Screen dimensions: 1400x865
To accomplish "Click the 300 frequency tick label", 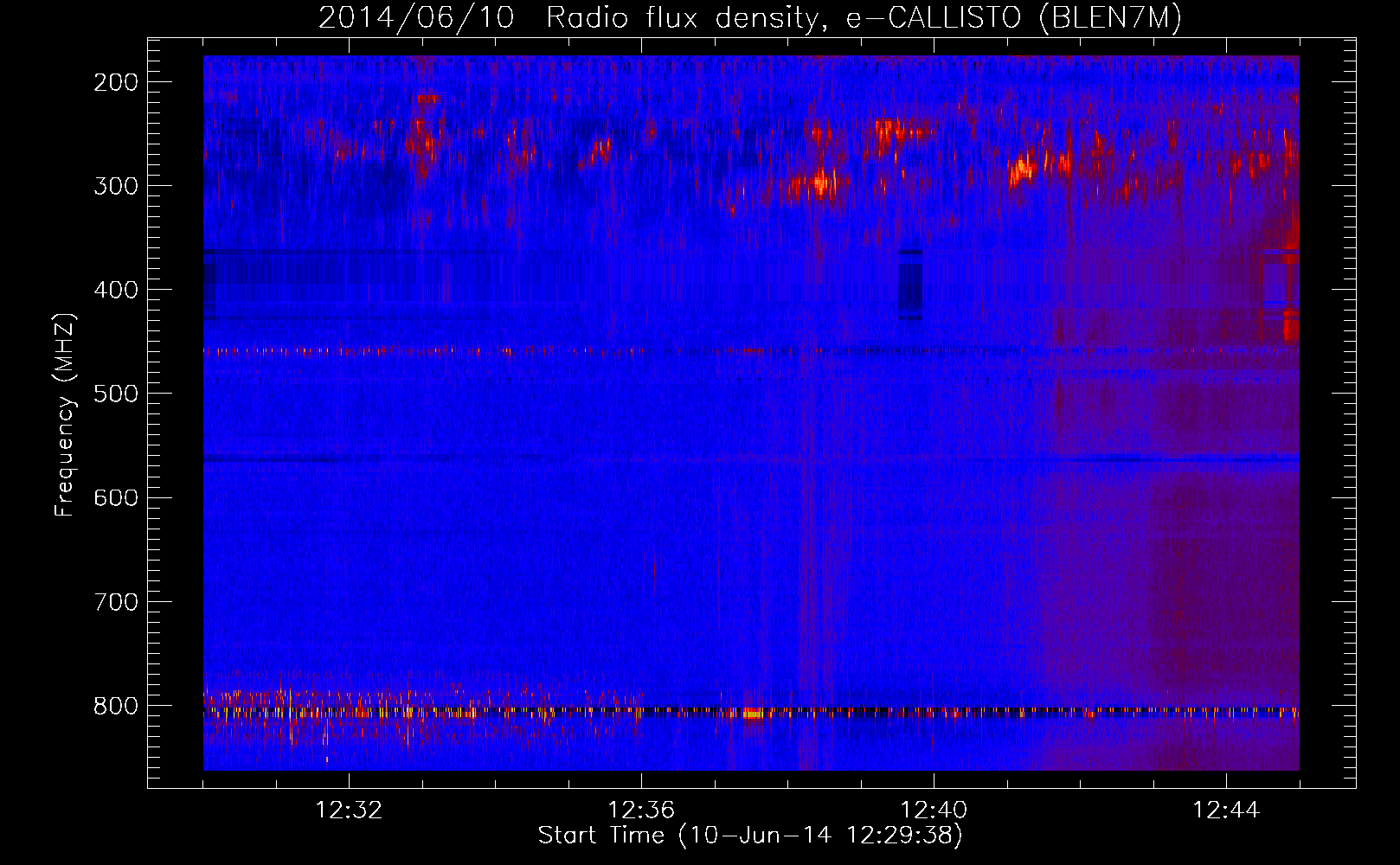I will click(x=116, y=186).
